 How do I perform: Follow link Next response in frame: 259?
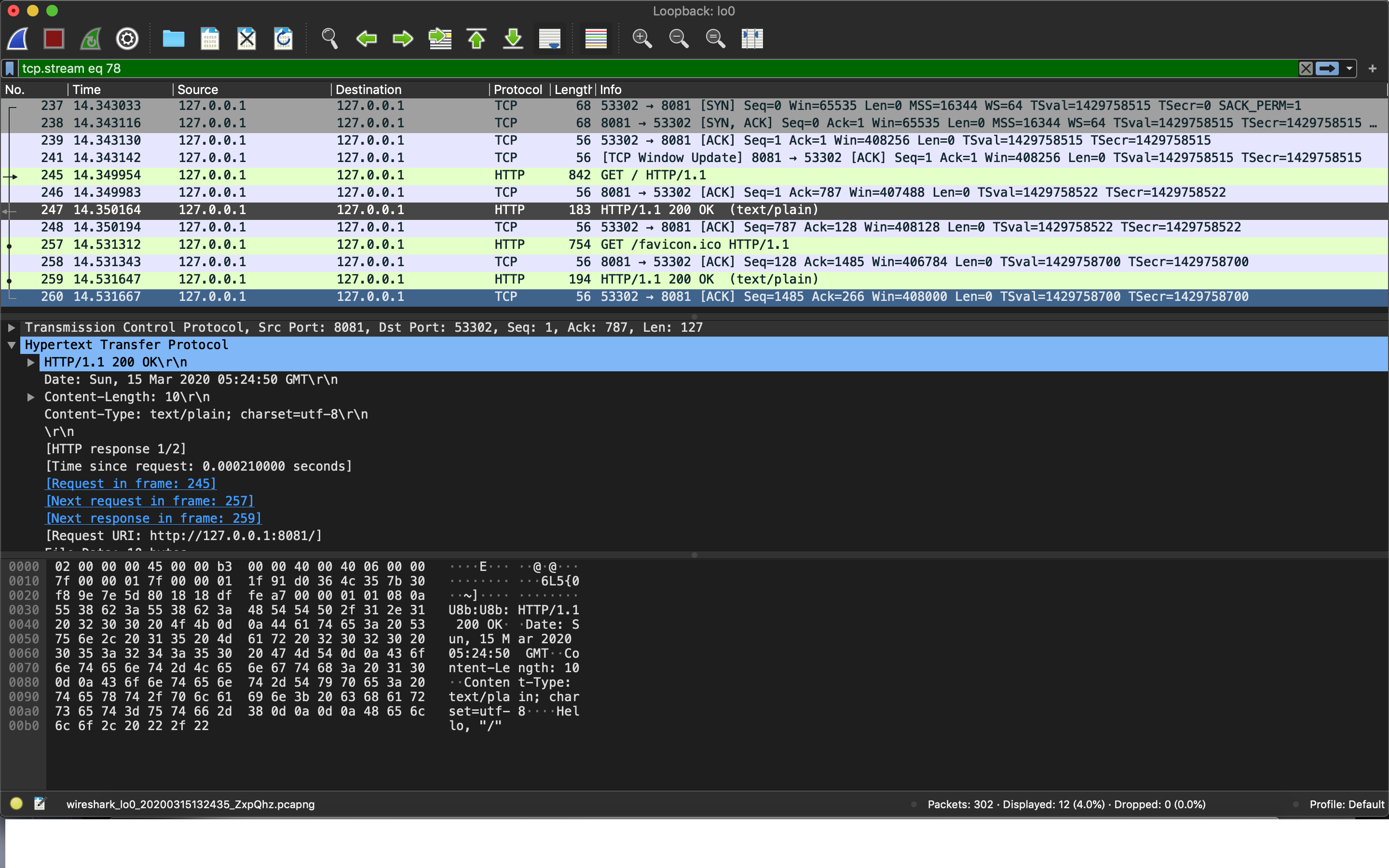tap(153, 518)
